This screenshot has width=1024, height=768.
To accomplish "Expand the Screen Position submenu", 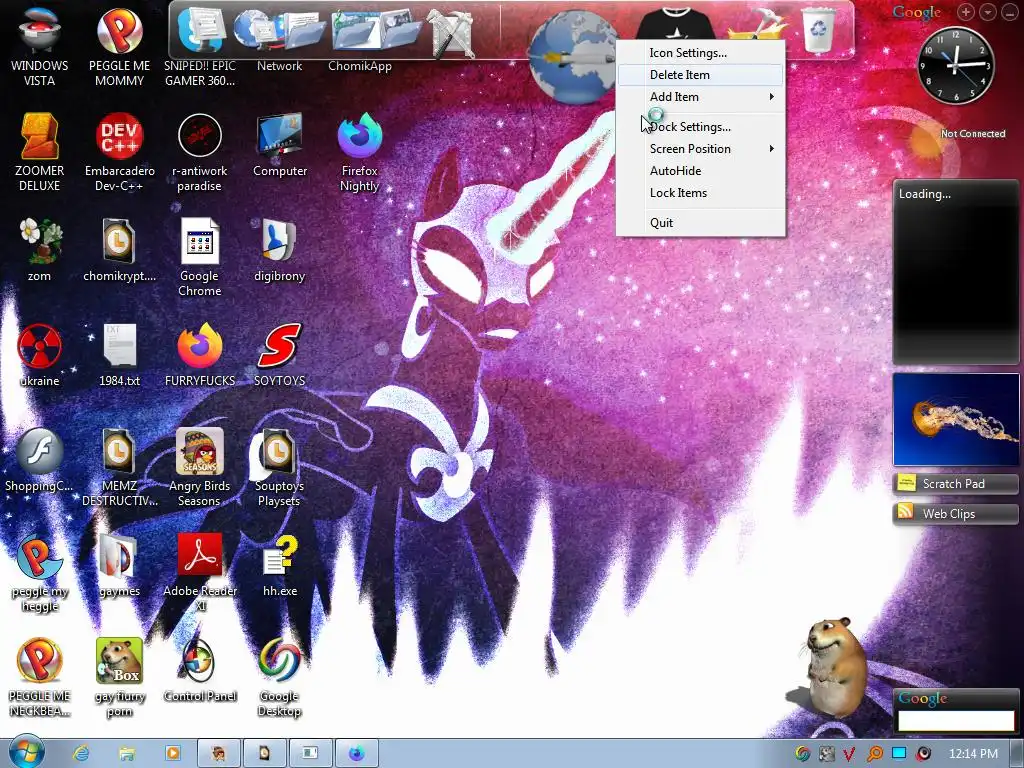I will coord(700,149).
